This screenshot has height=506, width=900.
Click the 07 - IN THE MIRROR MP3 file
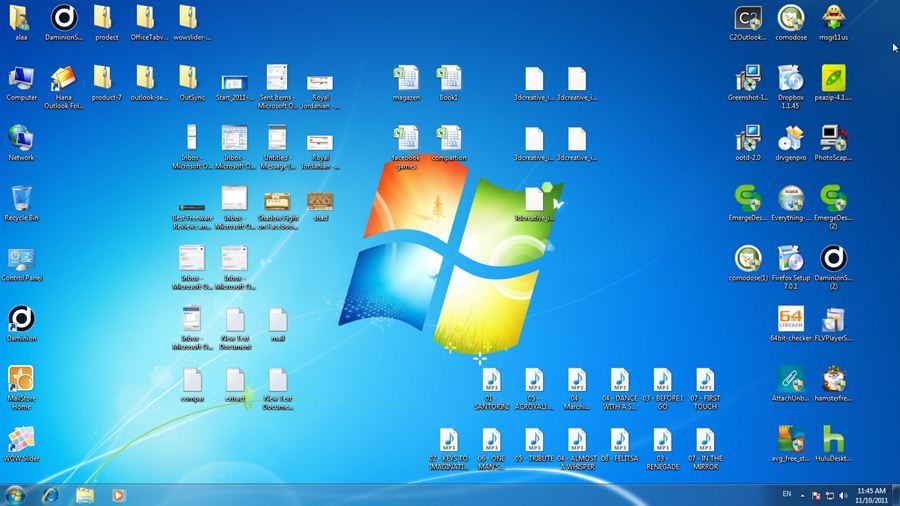pos(705,440)
